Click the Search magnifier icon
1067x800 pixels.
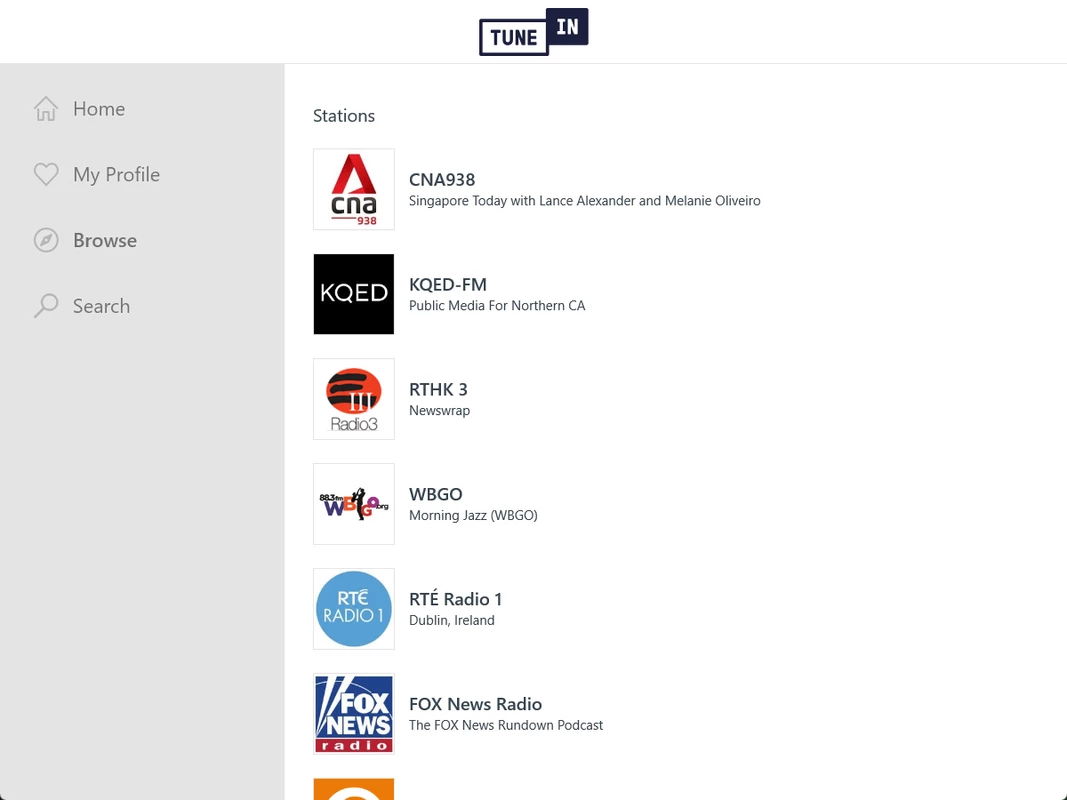46,305
